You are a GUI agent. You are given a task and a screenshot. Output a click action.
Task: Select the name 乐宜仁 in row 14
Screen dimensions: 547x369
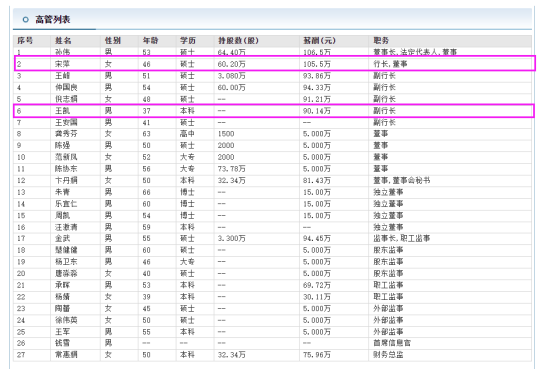66,204
